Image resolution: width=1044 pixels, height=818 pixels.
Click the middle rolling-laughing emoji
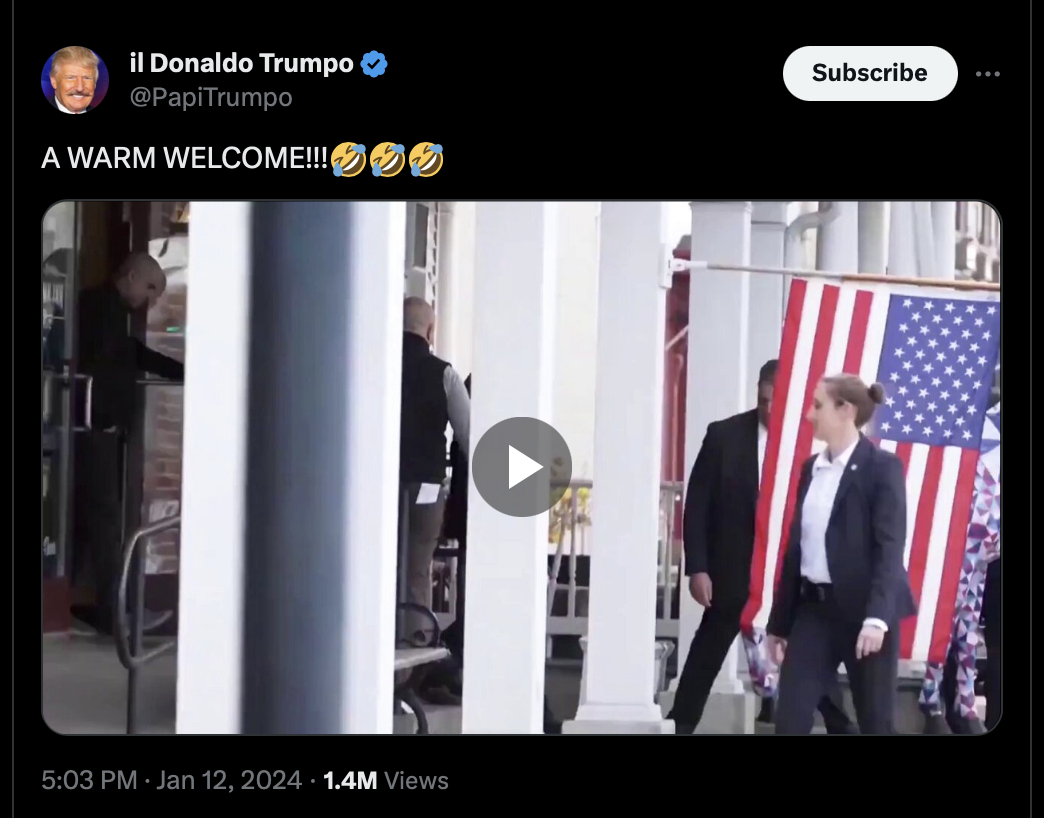[387, 159]
